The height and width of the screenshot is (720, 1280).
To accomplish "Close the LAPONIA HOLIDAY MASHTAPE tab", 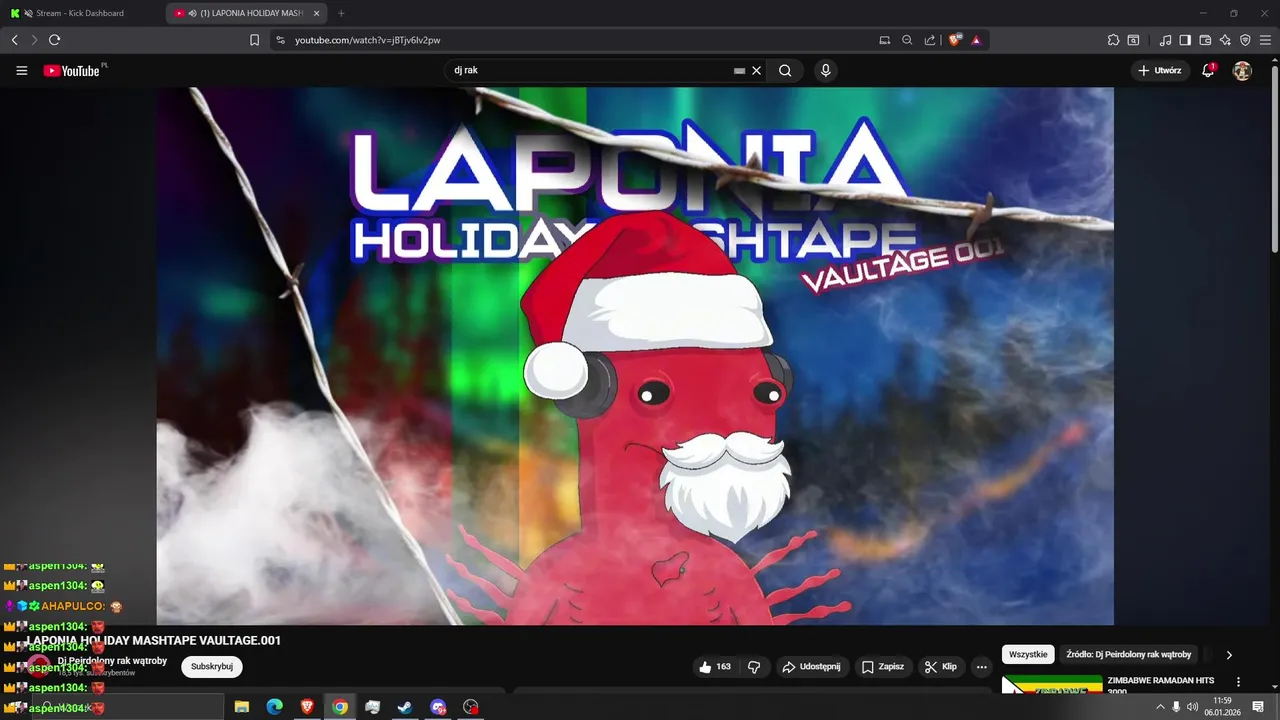I will coord(317,13).
